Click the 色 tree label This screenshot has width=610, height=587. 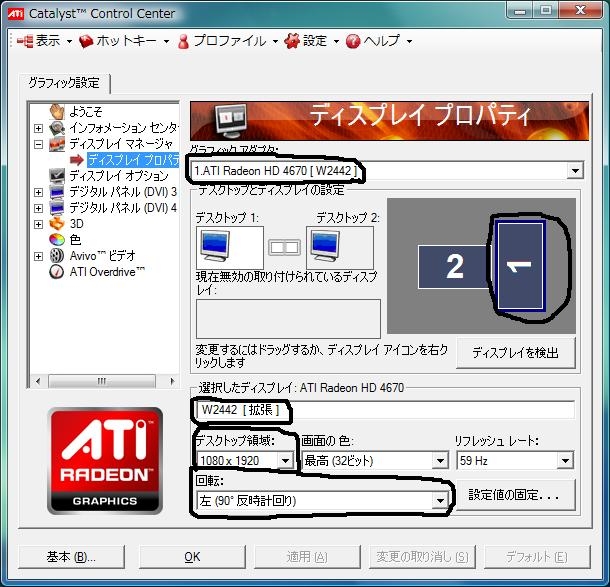[x=75, y=240]
